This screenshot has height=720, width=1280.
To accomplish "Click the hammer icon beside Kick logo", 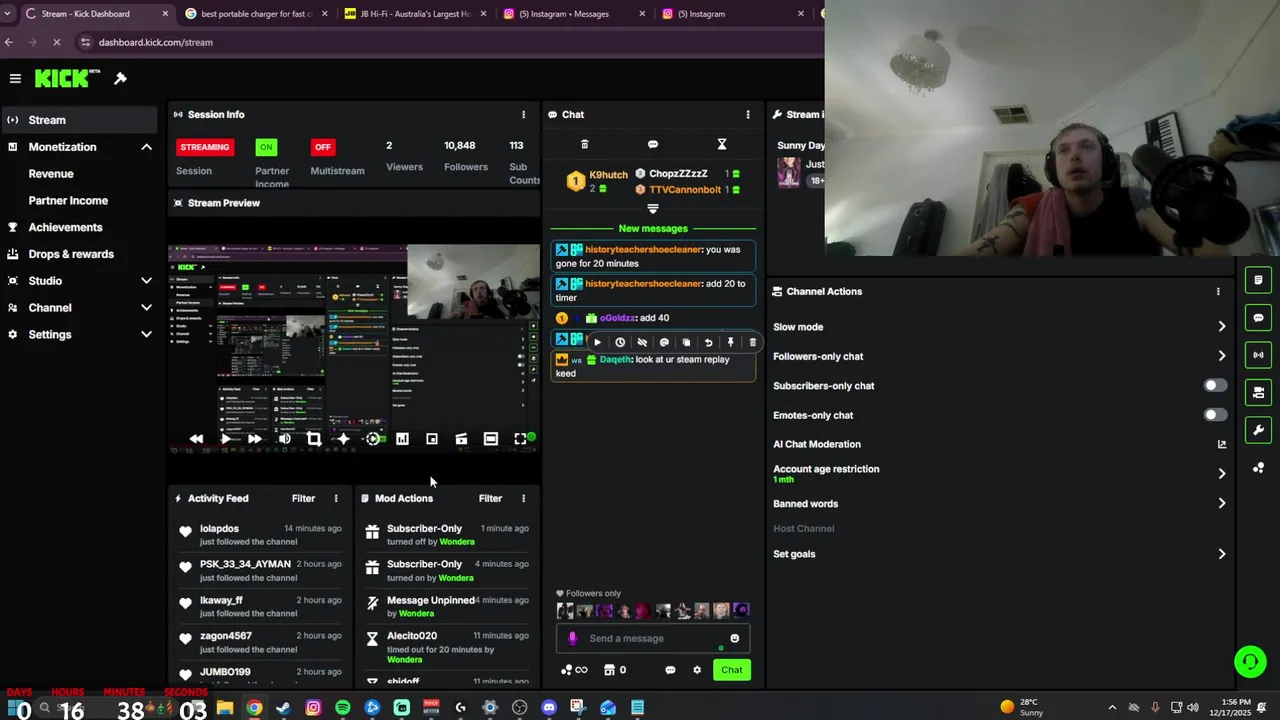I will (x=120, y=78).
